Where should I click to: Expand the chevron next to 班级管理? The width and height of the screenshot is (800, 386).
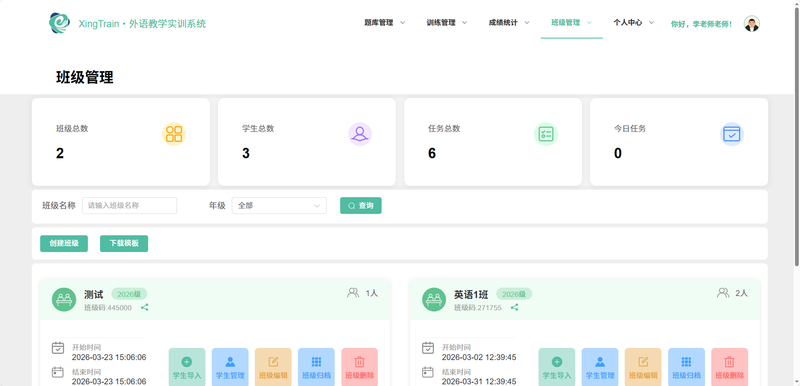pyautogui.click(x=589, y=22)
